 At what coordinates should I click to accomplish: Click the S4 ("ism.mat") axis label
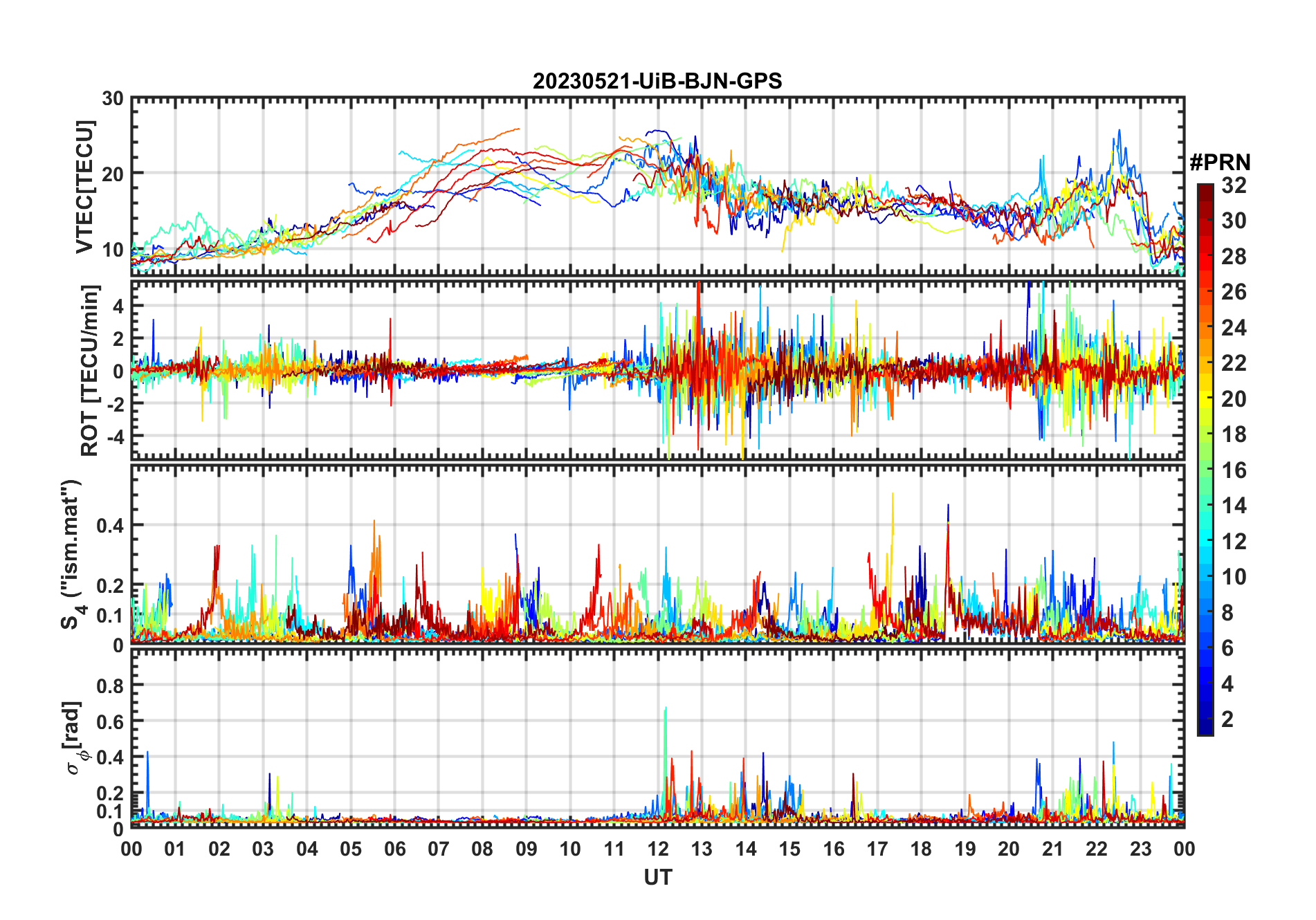pyautogui.click(x=72, y=554)
